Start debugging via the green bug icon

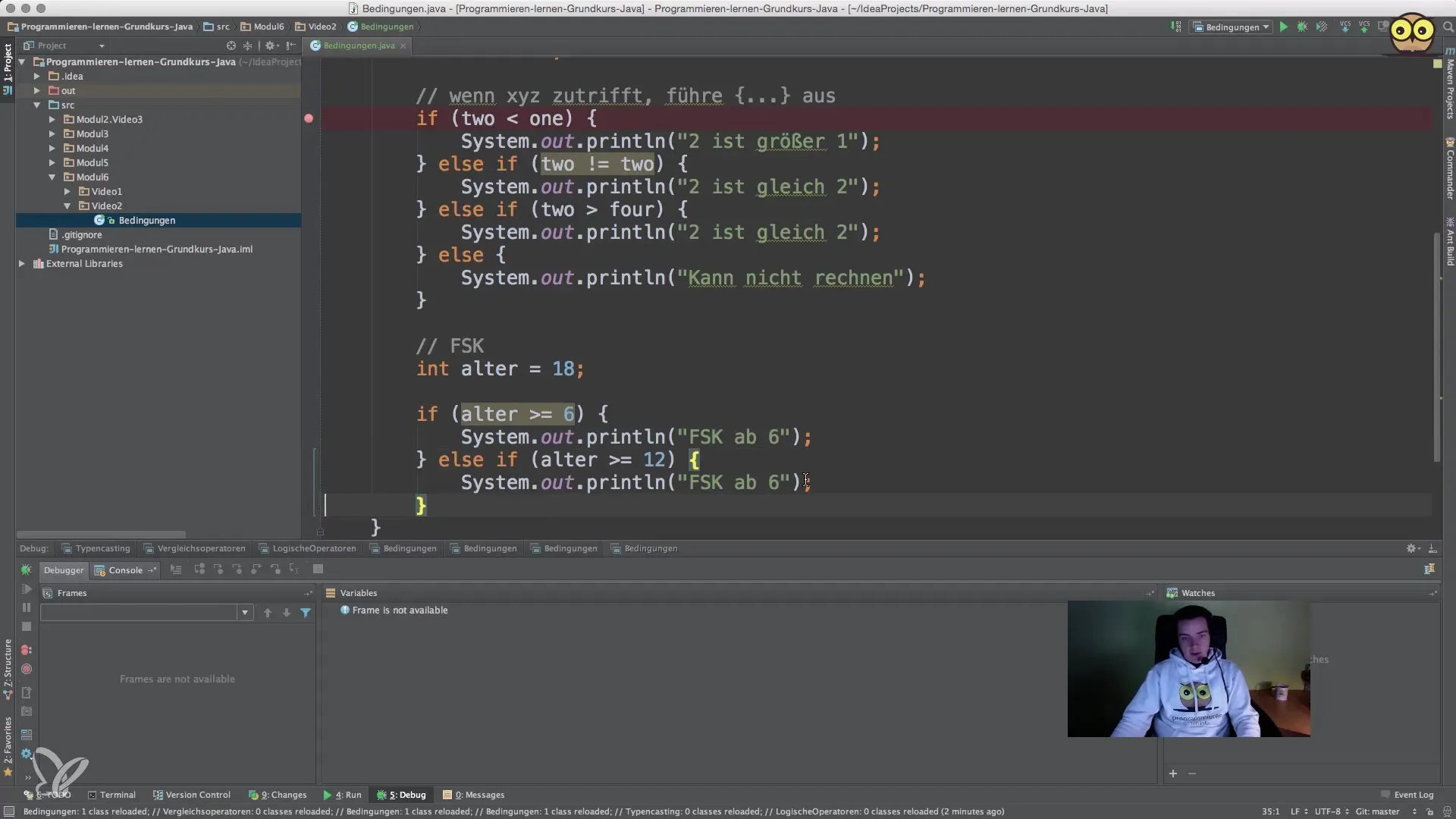point(1302,27)
